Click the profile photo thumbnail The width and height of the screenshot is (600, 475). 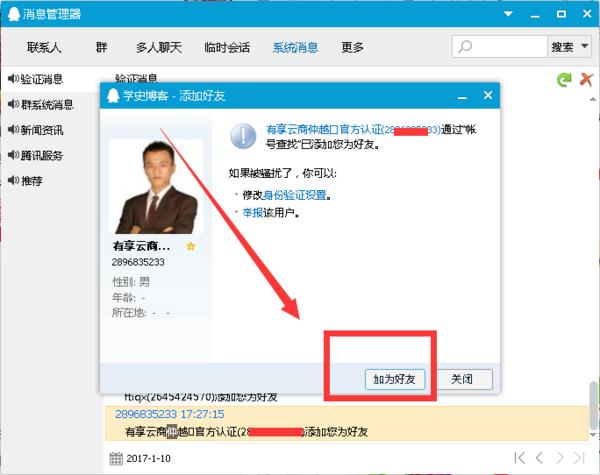(156, 187)
